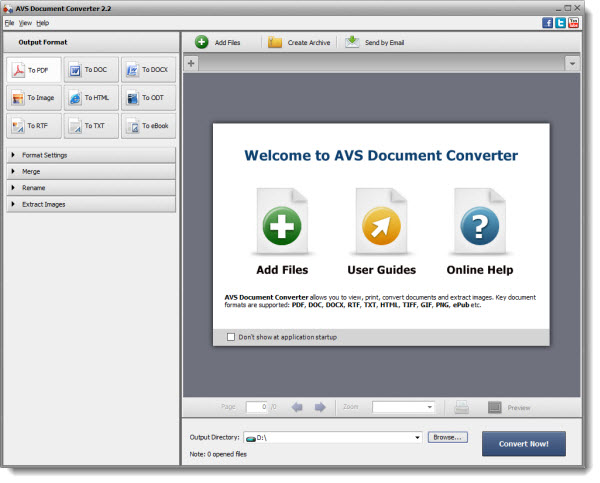This screenshot has height=483, width=600.
Task: Click the Browse... button
Action: coord(448,437)
